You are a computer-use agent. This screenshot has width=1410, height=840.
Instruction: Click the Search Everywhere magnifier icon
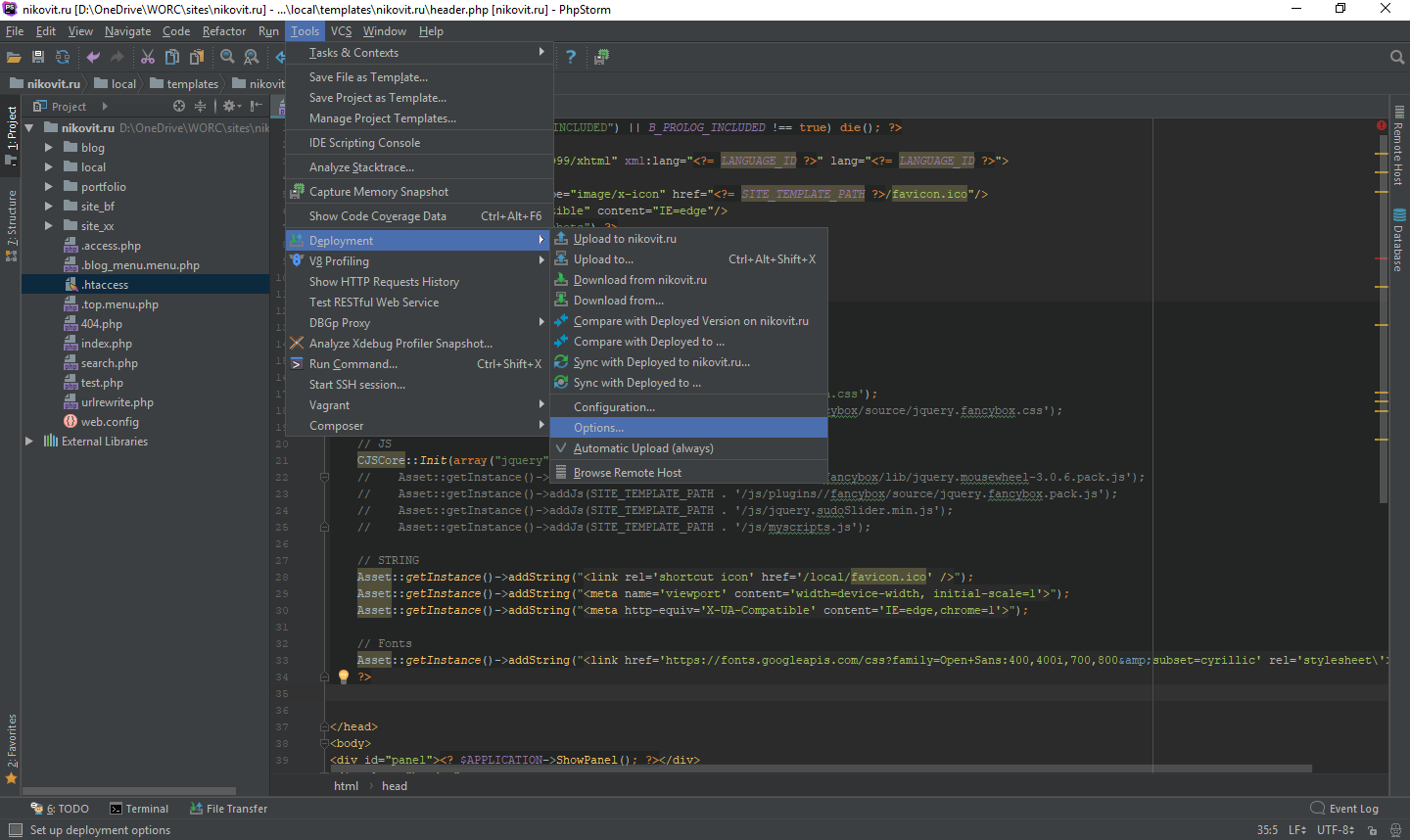tap(1397, 57)
